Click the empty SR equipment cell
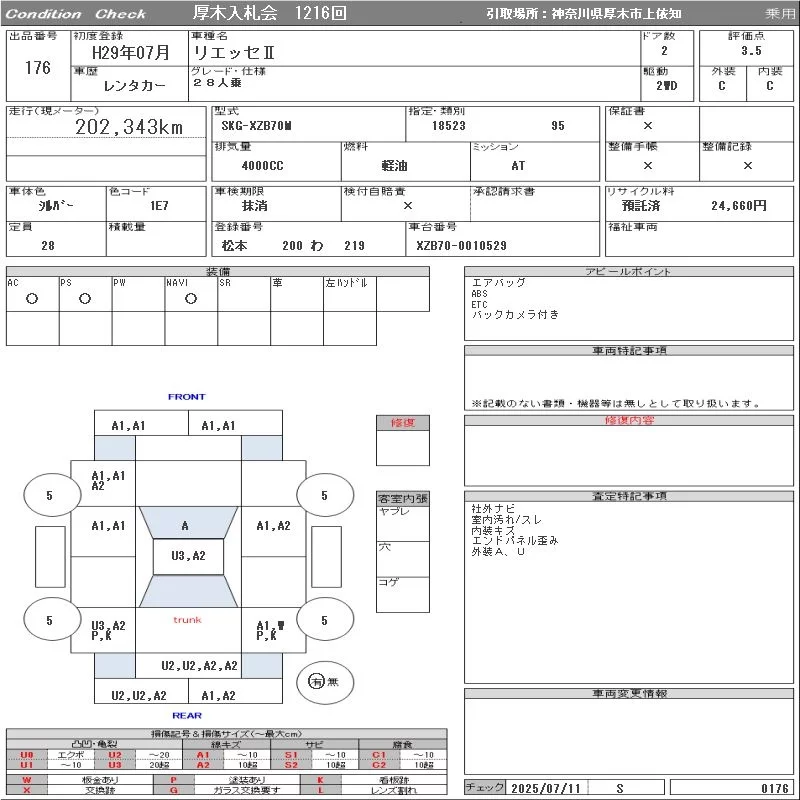The width and height of the screenshot is (800, 800). 244,294
